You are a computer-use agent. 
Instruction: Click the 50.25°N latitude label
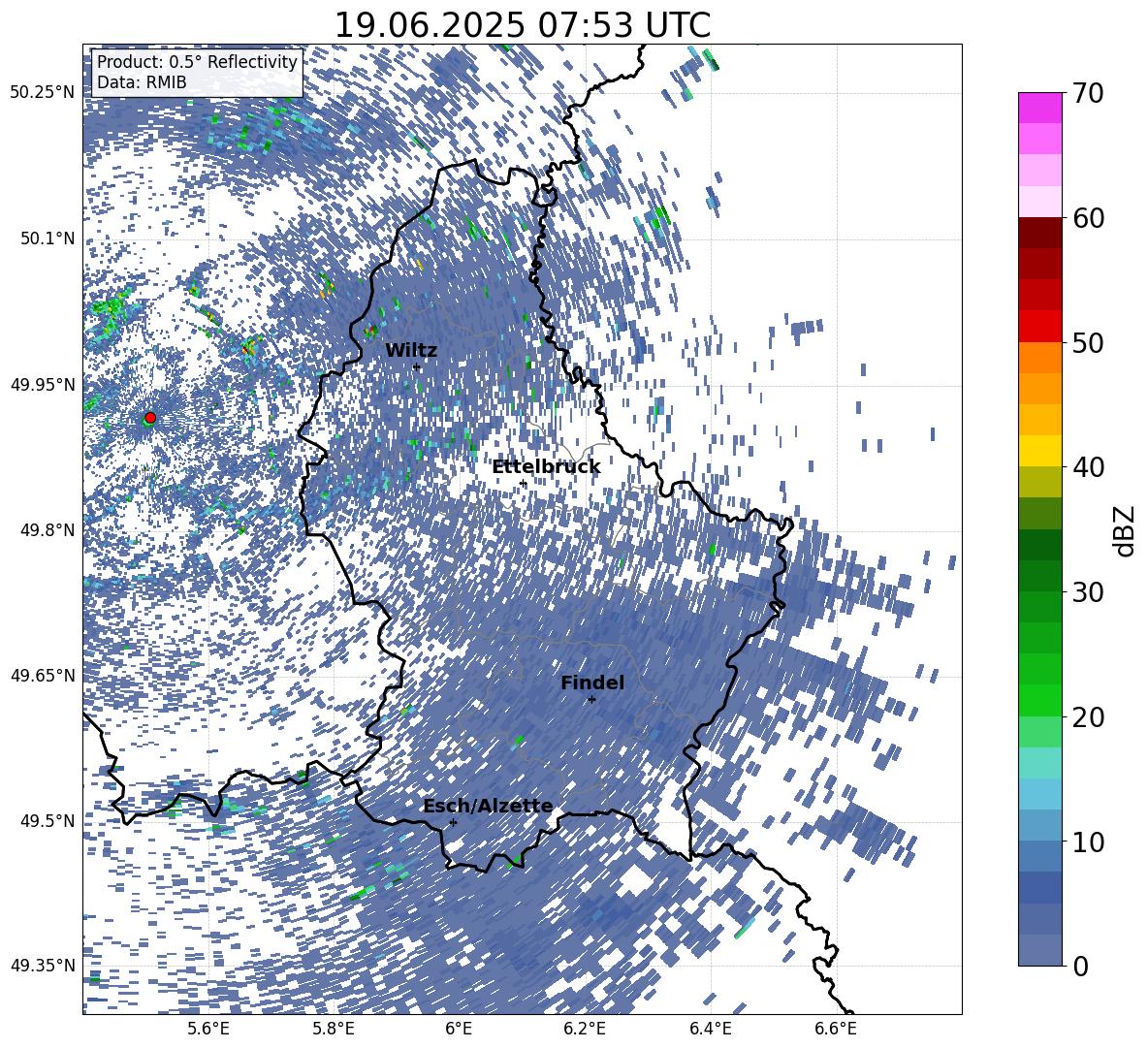(x=43, y=93)
